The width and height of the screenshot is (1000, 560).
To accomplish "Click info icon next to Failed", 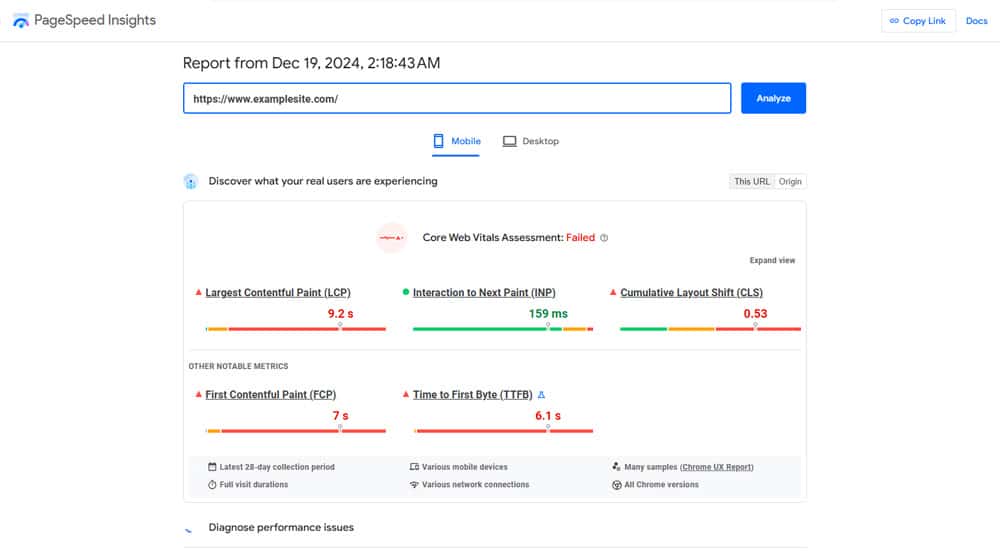I will point(604,238).
